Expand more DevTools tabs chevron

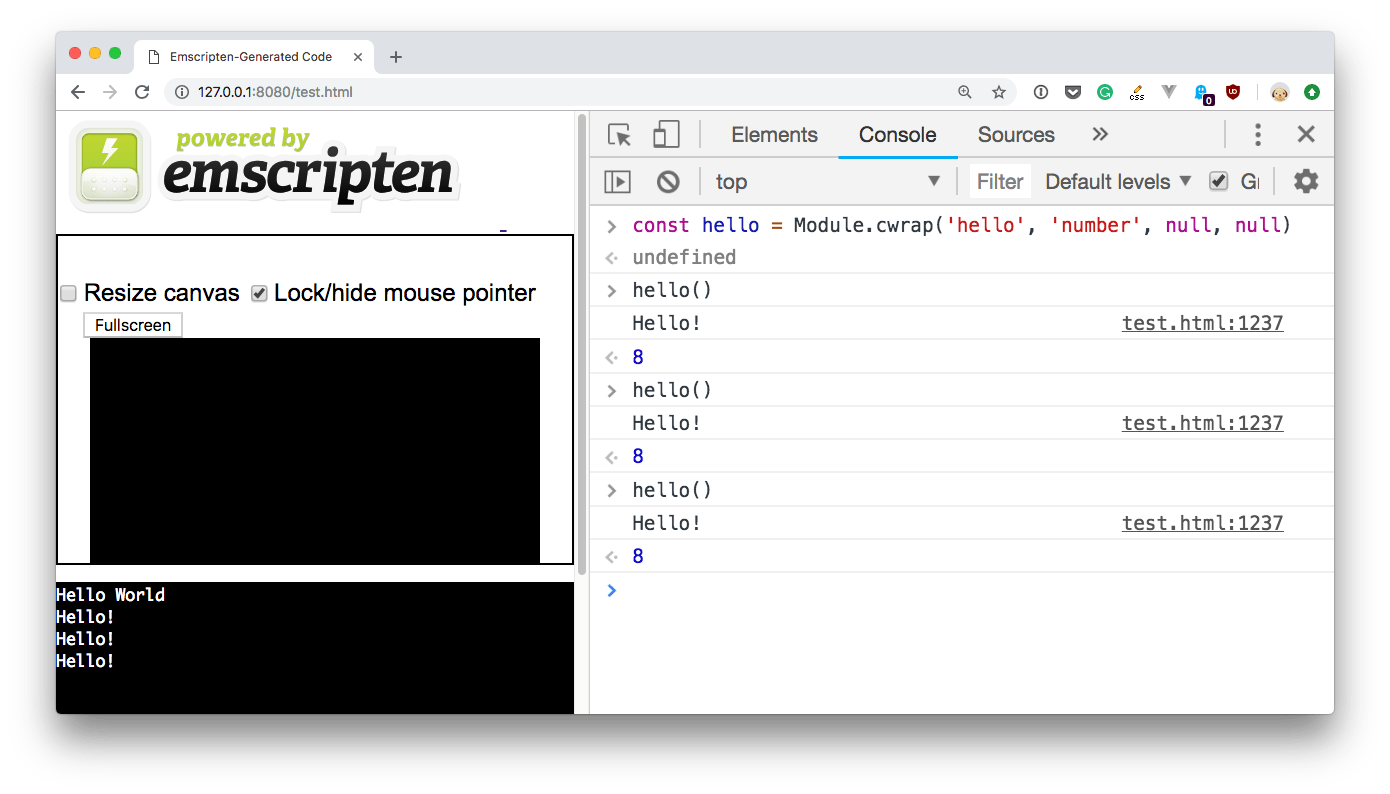pyautogui.click(x=1100, y=135)
